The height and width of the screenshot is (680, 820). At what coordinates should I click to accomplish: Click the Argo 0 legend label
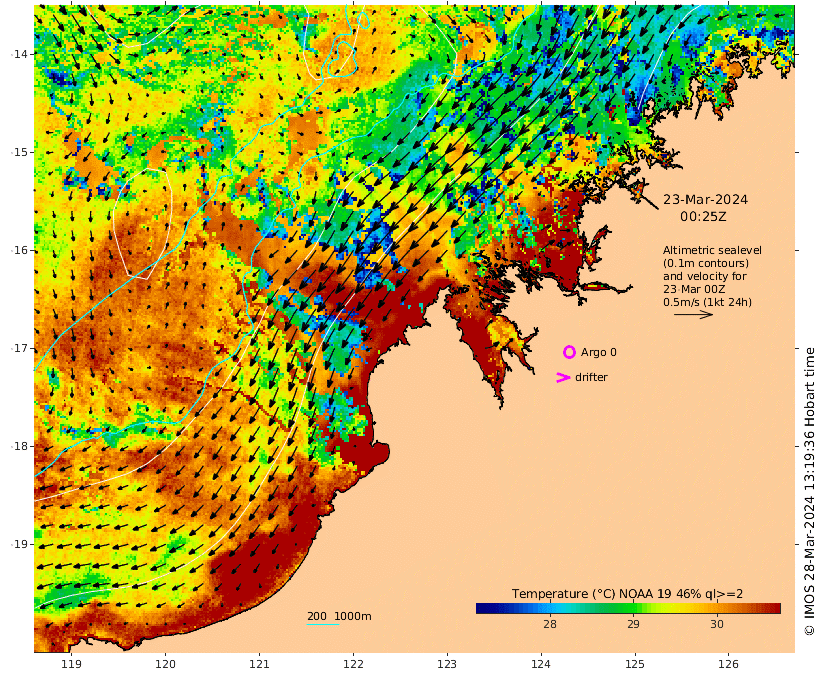pos(598,353)
